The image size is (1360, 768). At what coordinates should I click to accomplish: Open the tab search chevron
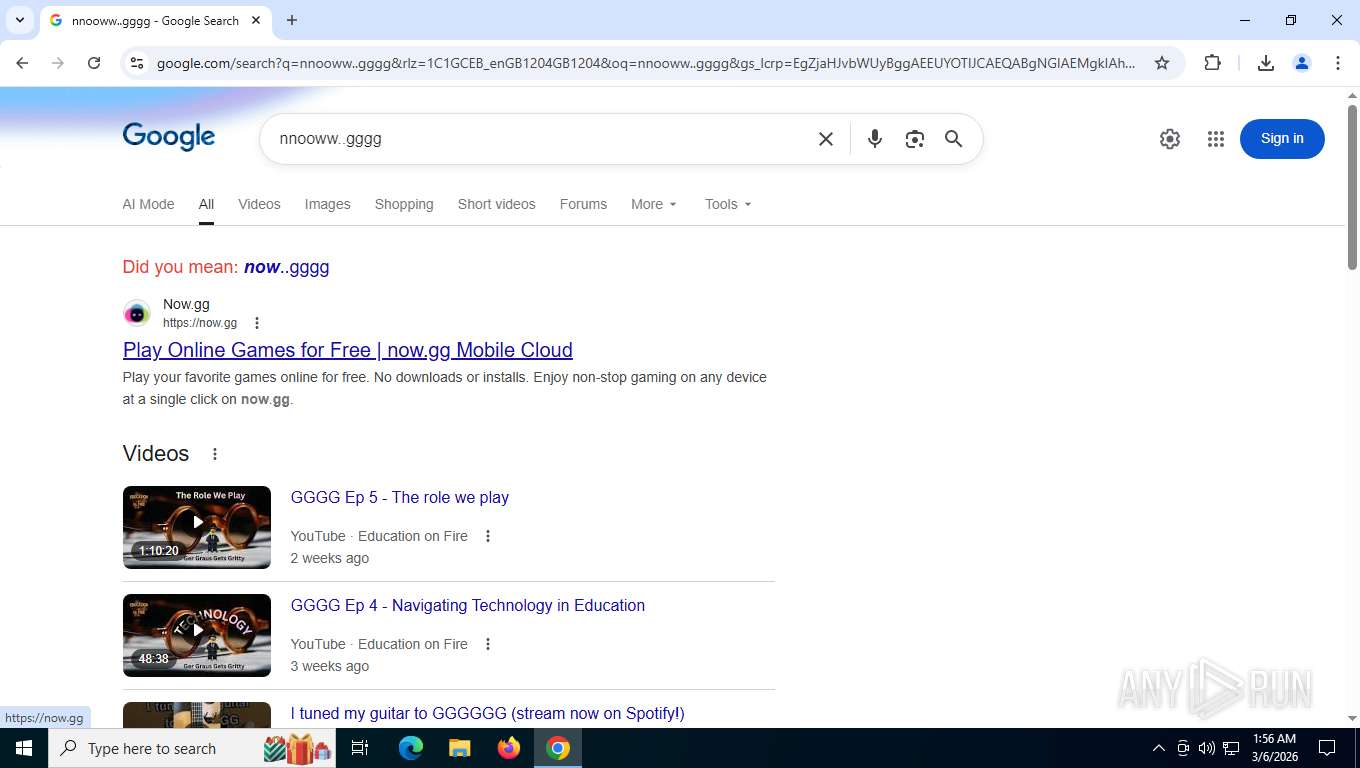pyautogui.click(x=20, y=20)
